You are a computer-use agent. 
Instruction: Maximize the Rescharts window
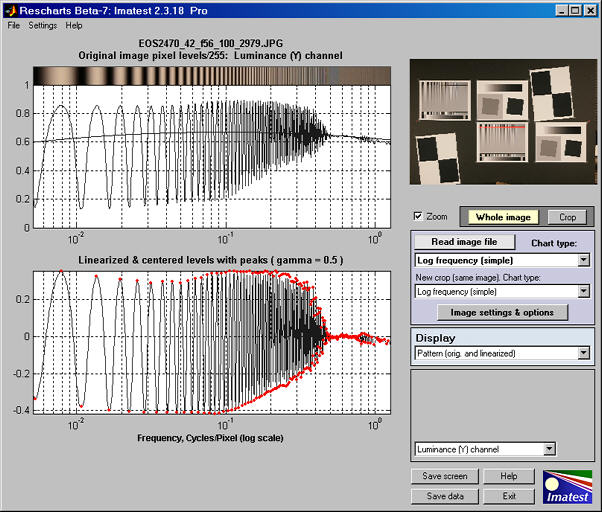point(576,10)
